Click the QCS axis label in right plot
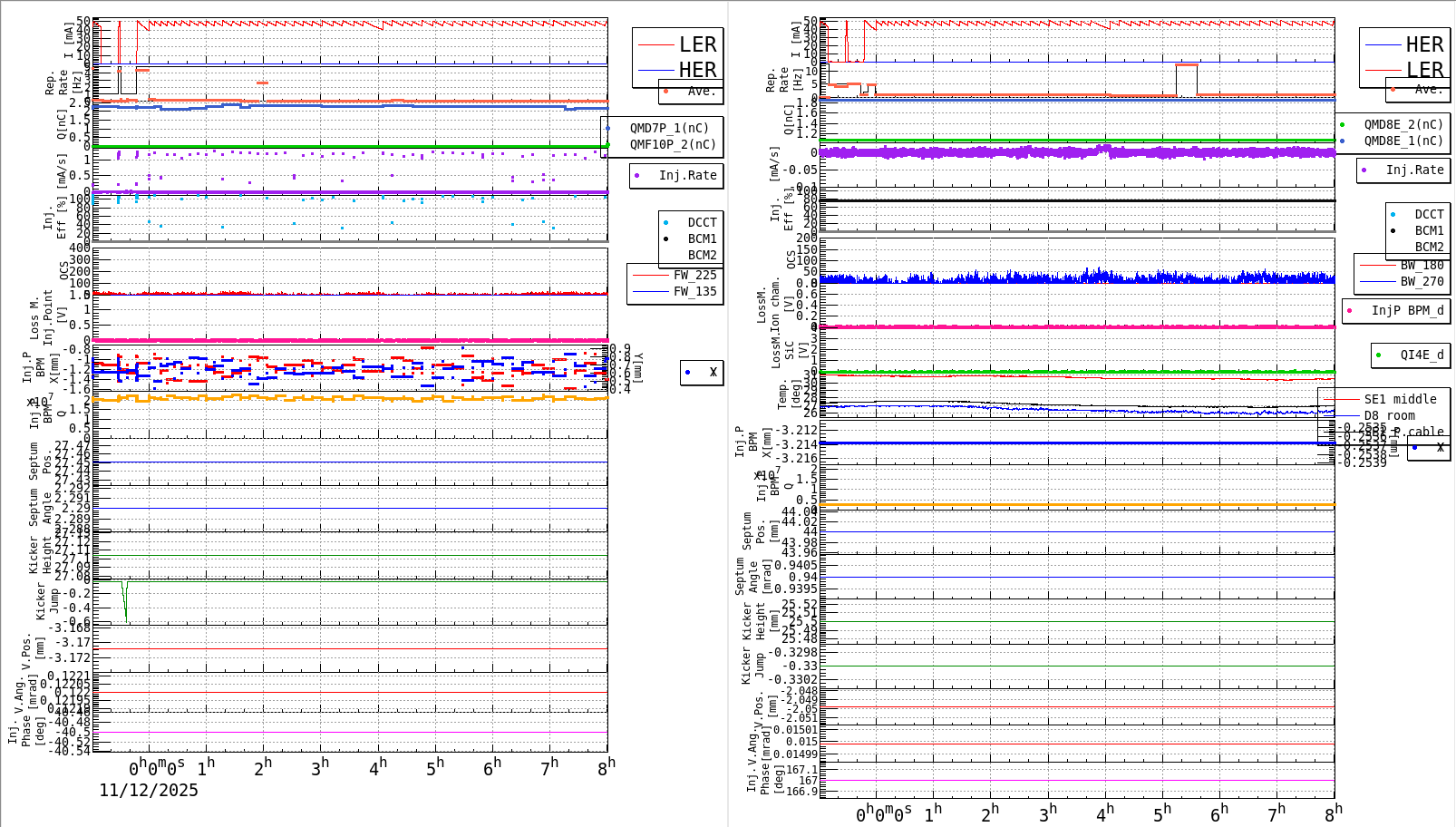 point(791,259)
